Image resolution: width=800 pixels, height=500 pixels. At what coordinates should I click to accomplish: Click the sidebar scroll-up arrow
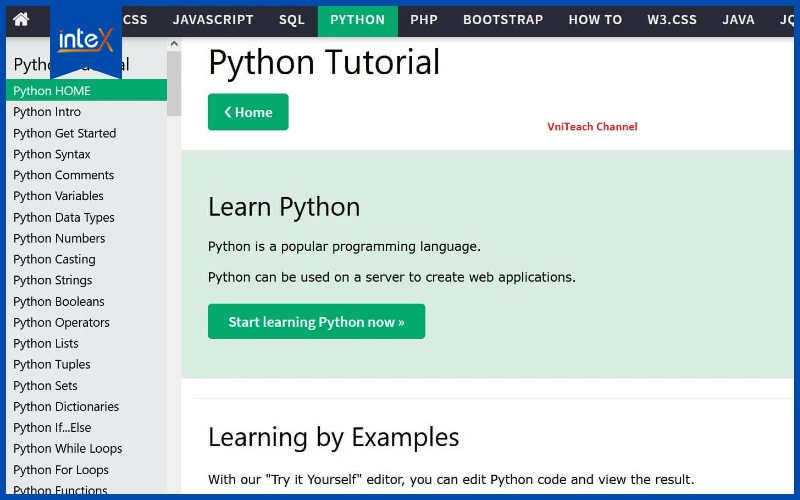(174, 45)
